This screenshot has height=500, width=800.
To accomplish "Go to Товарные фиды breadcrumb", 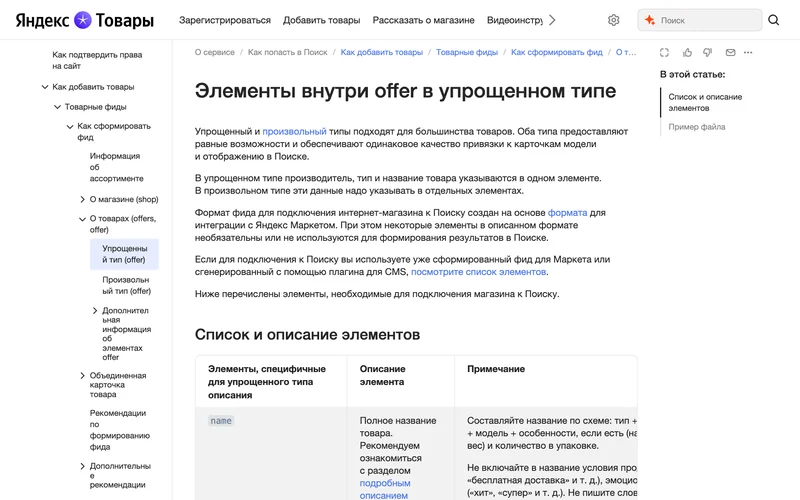I will click(x=467, y=52).
